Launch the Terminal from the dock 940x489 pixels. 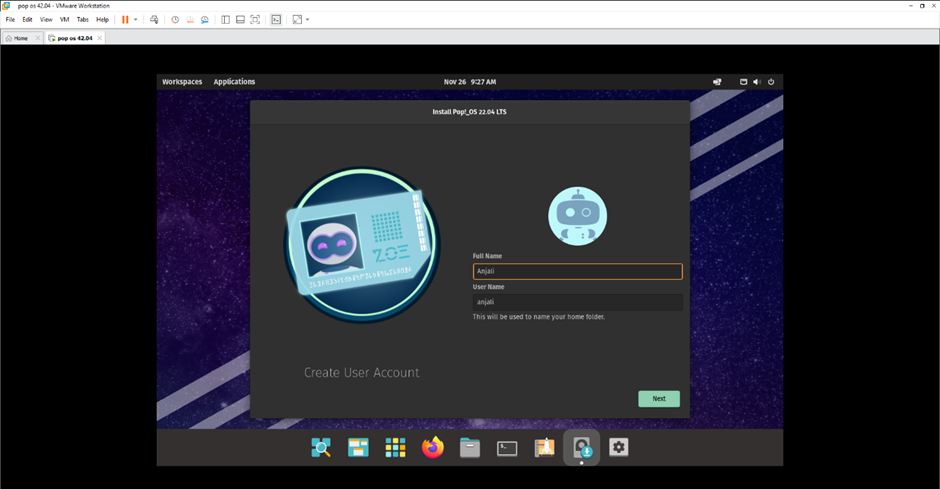507,448
